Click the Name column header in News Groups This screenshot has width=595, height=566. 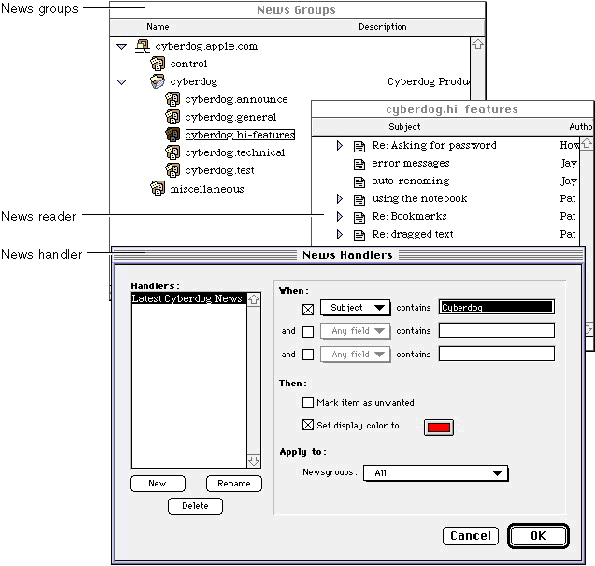tap(158, 27)
